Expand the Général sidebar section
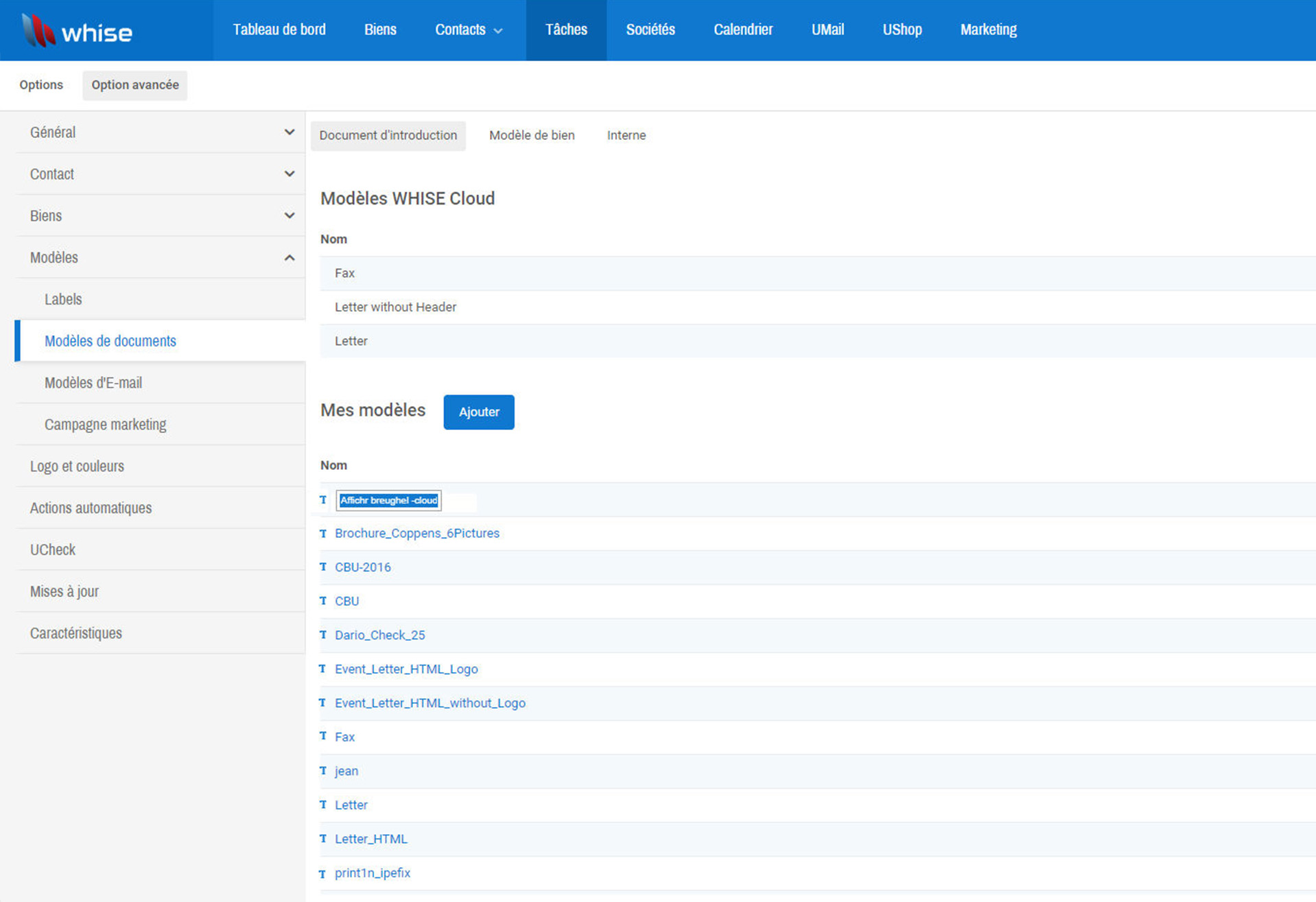The height and width of the screenshot is (902, 1316). pos(289,132)
